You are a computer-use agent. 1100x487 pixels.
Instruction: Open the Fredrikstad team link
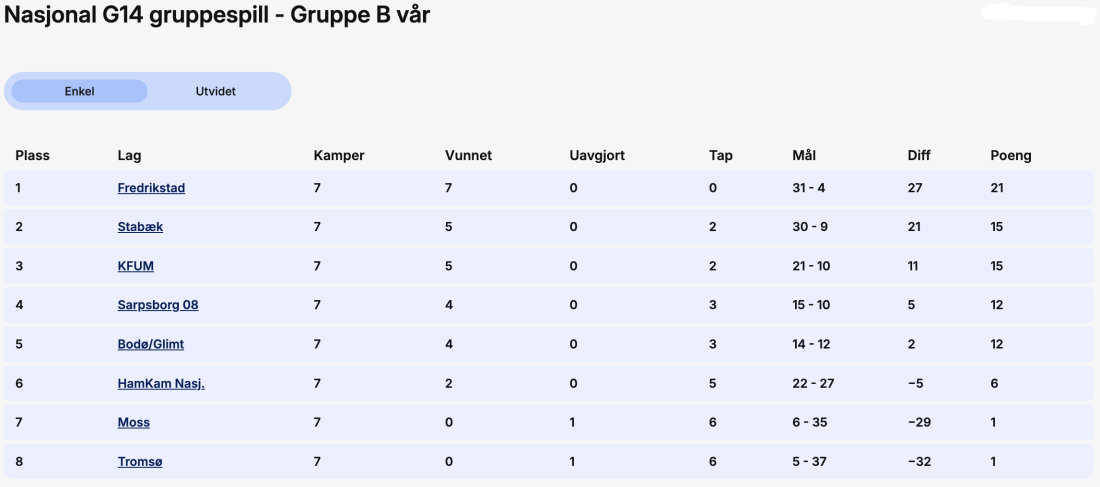pyautogui.click(x=152, y=188)
